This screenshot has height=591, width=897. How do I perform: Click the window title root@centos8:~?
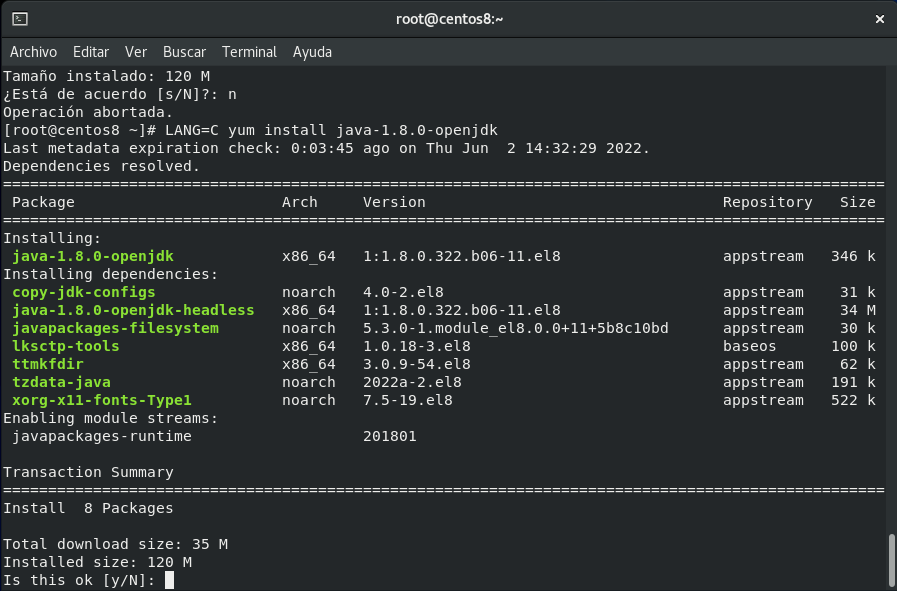pos(450,19)
